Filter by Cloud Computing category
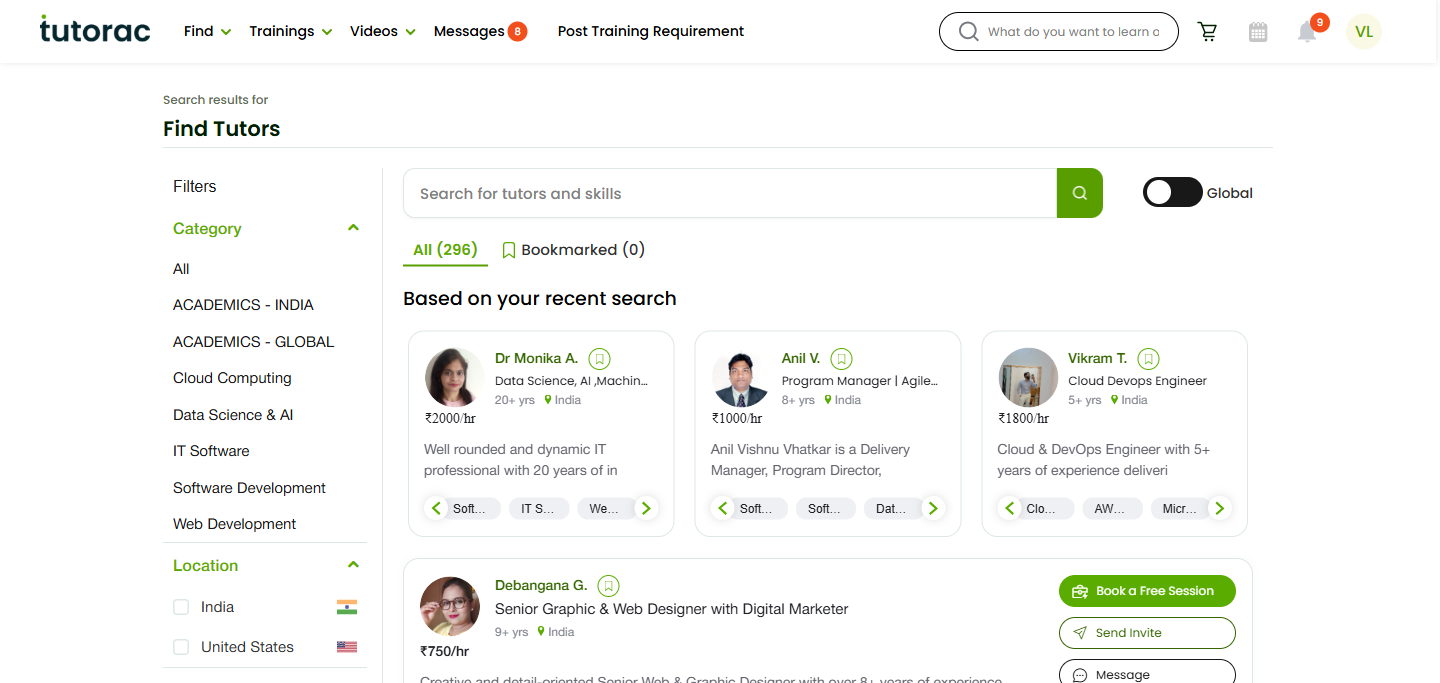Screen dimensions: 1440x683 coord(232,378)
